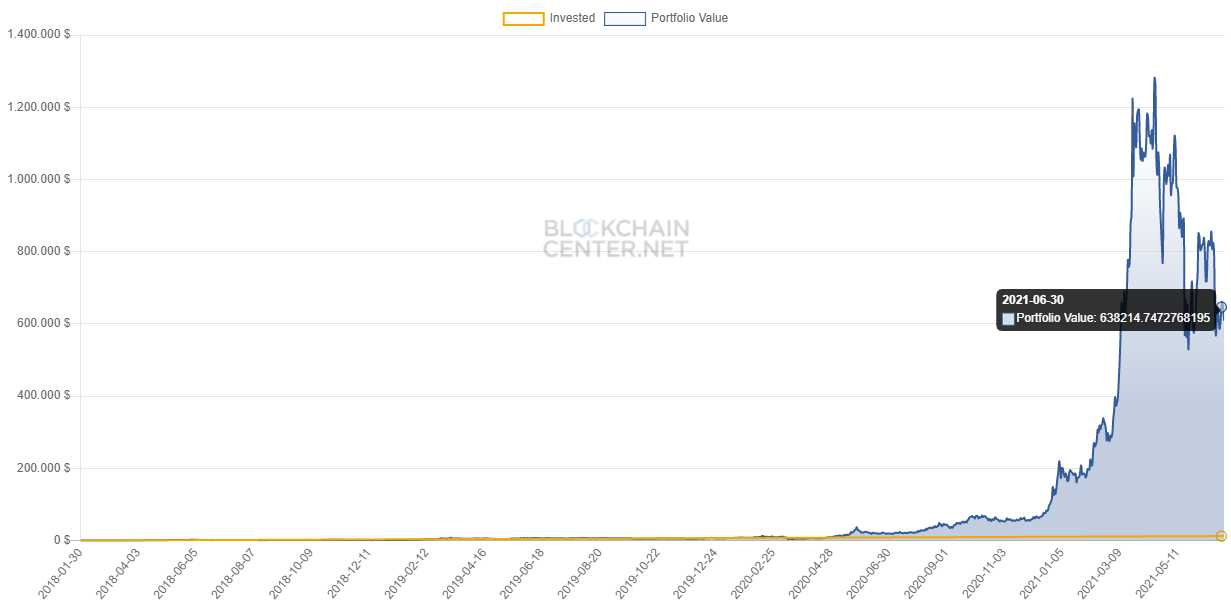Click the 2020-04-28 date axis label
Screen dimensions: 1231x608
click(811, 573)
